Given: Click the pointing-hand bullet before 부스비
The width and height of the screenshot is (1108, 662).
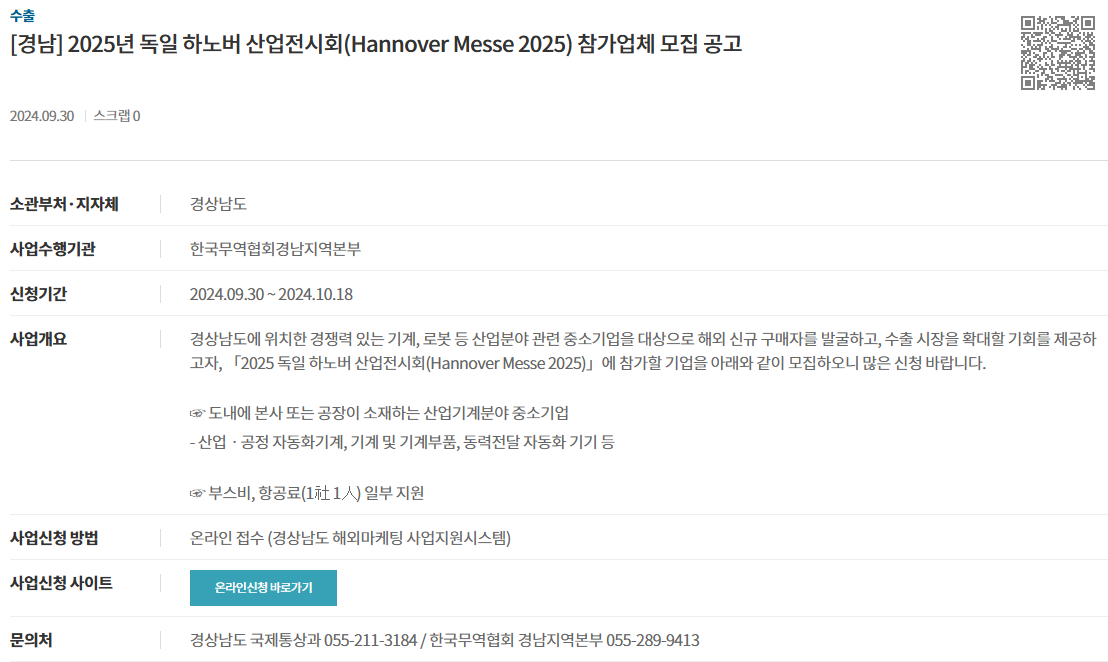Looking at the screenshot, I should tap(197, 493).
